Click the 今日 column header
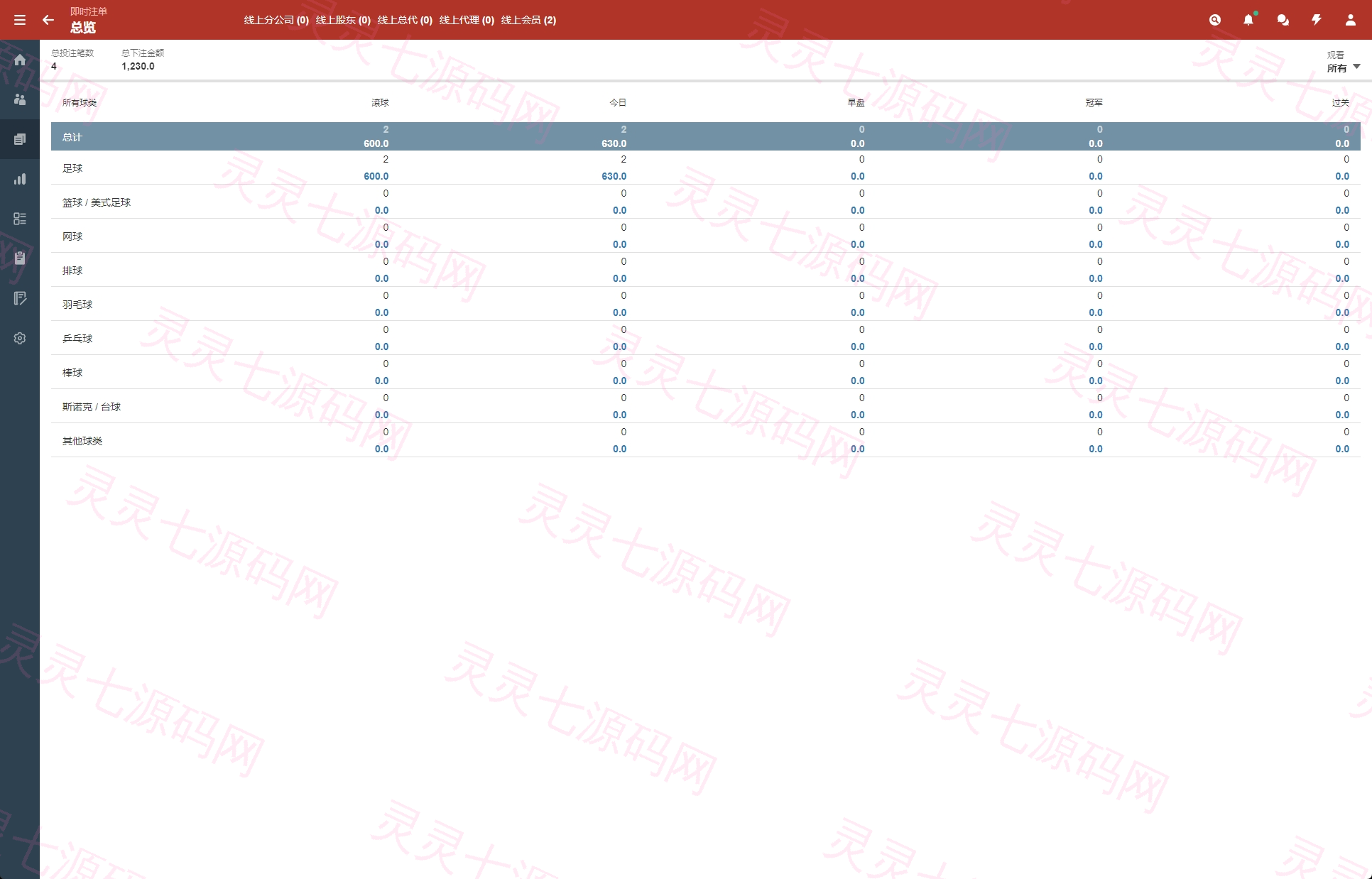 click(x=618, y=103)
